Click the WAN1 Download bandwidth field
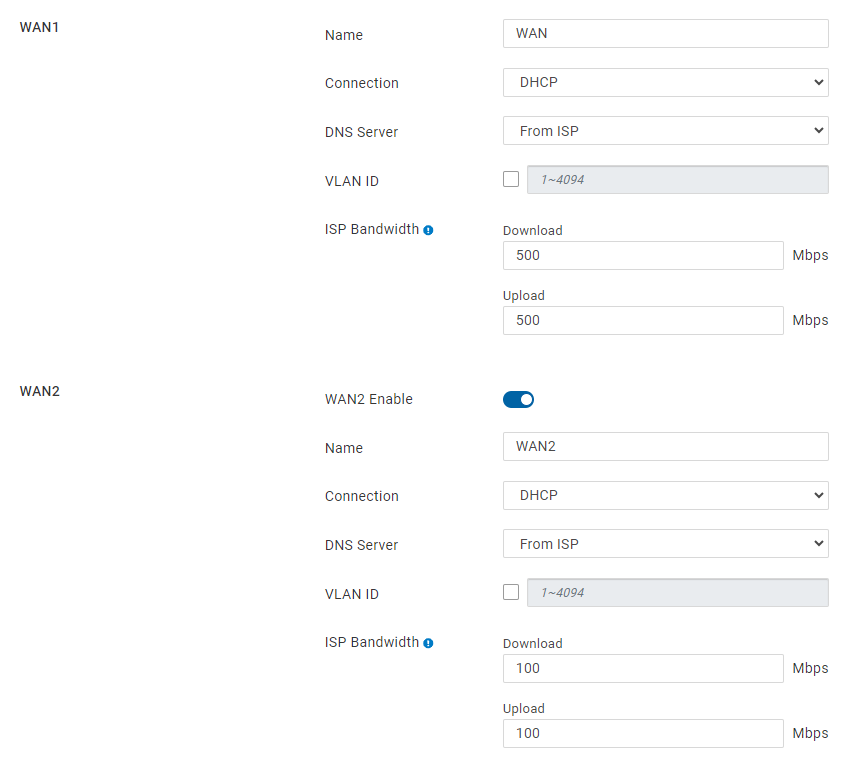 (x=642, y=256)
